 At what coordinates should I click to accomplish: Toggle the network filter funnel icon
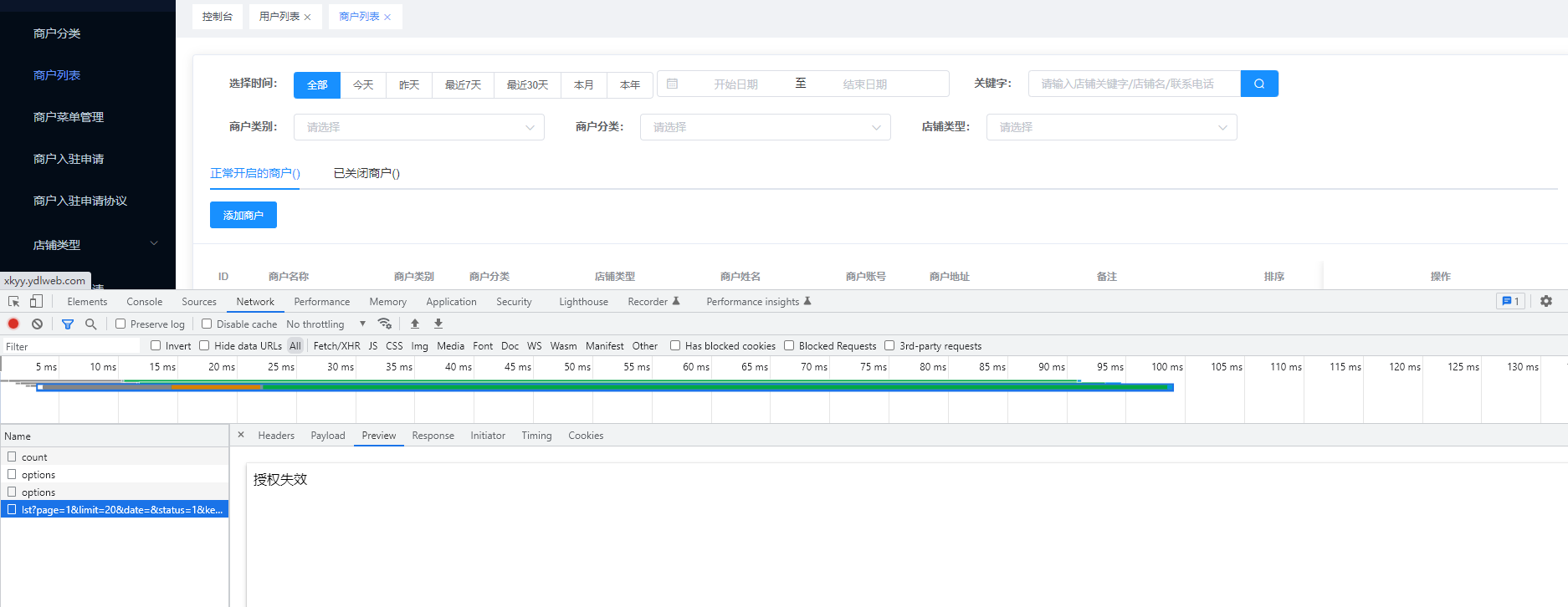point(68,324)
